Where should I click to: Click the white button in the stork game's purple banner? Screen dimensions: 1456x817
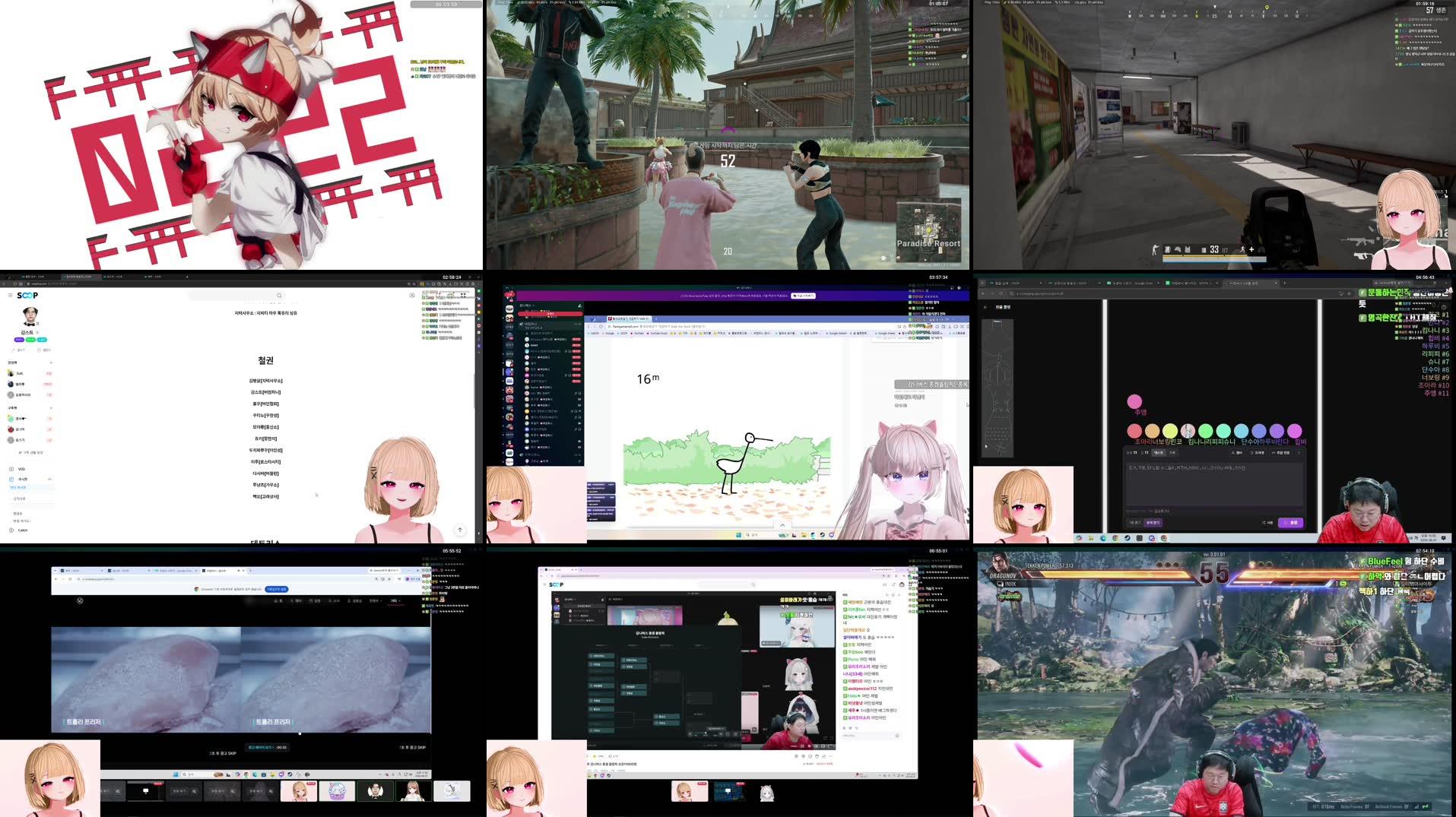coord(803,295)
